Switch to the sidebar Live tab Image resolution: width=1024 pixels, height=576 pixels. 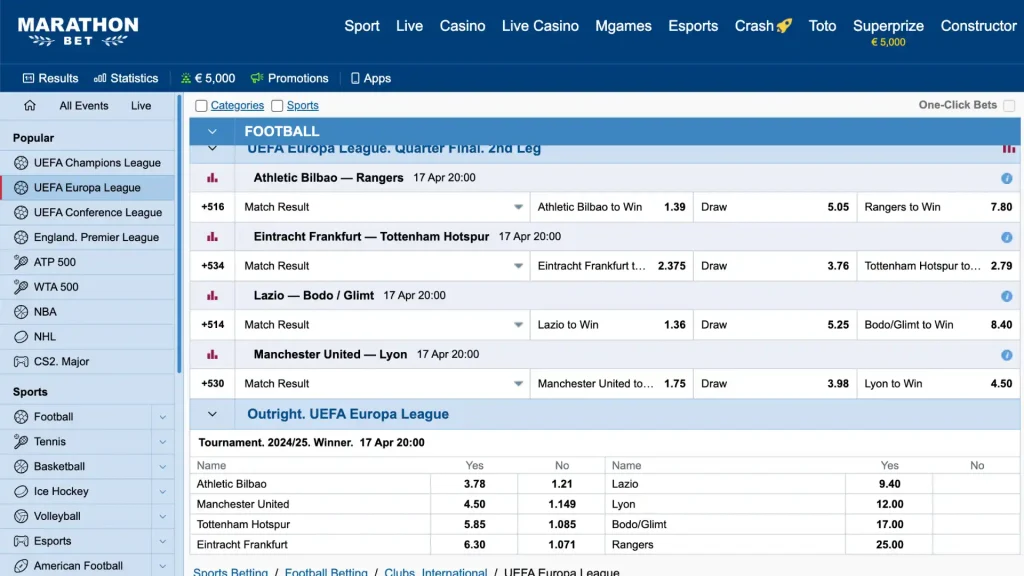click(140, 106)
